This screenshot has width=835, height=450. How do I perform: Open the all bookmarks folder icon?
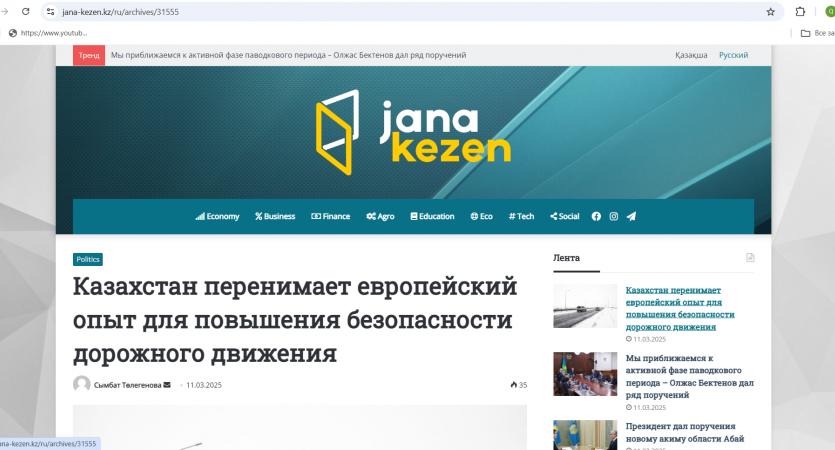[x=805, y=33]
